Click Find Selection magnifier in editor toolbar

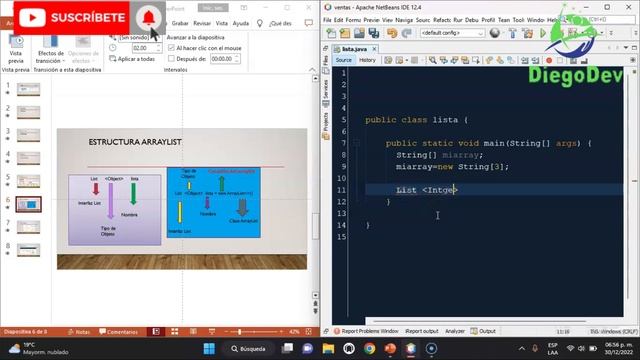(432, 60)
